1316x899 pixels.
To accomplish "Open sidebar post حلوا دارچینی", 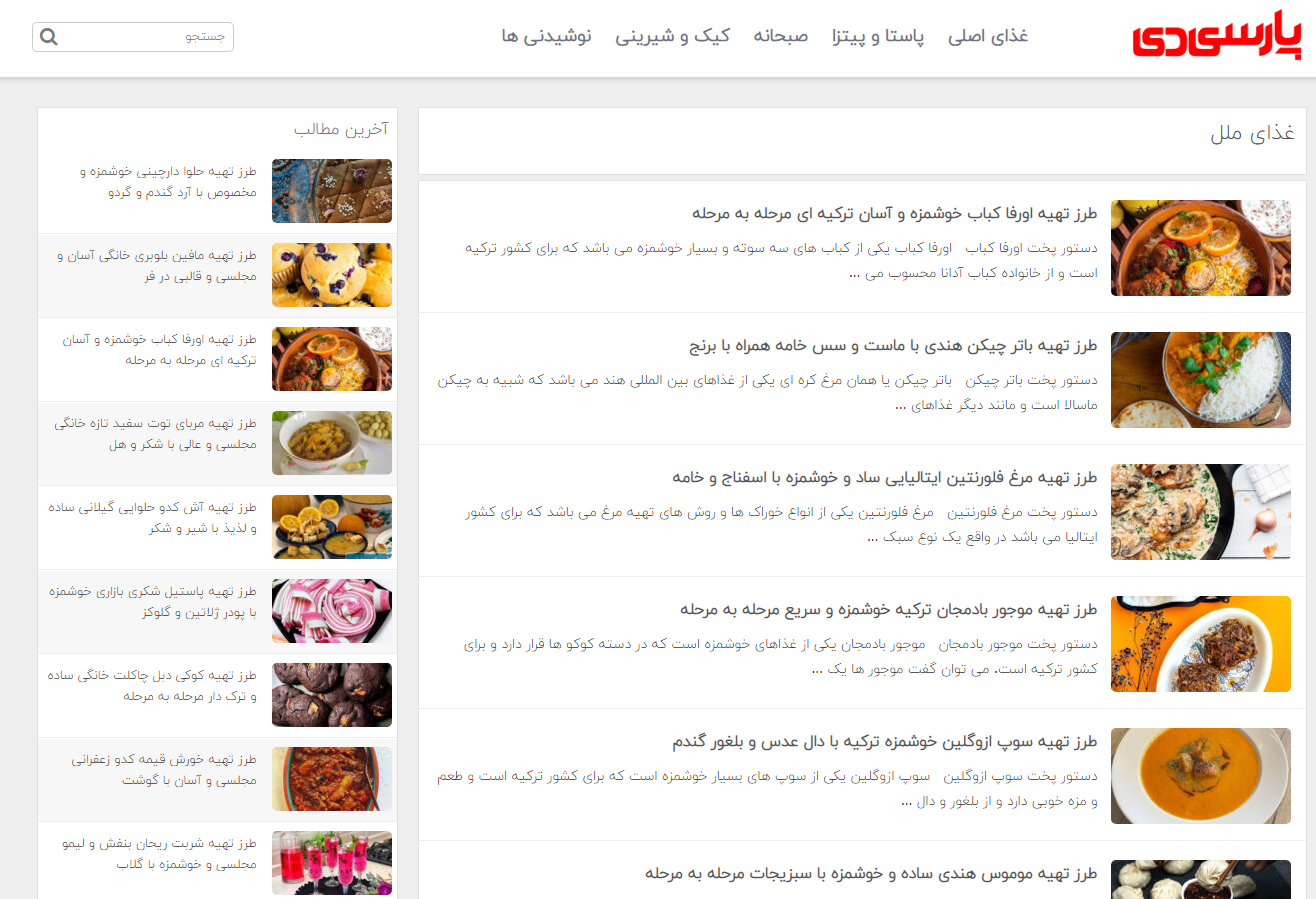I will coord(168,182).
